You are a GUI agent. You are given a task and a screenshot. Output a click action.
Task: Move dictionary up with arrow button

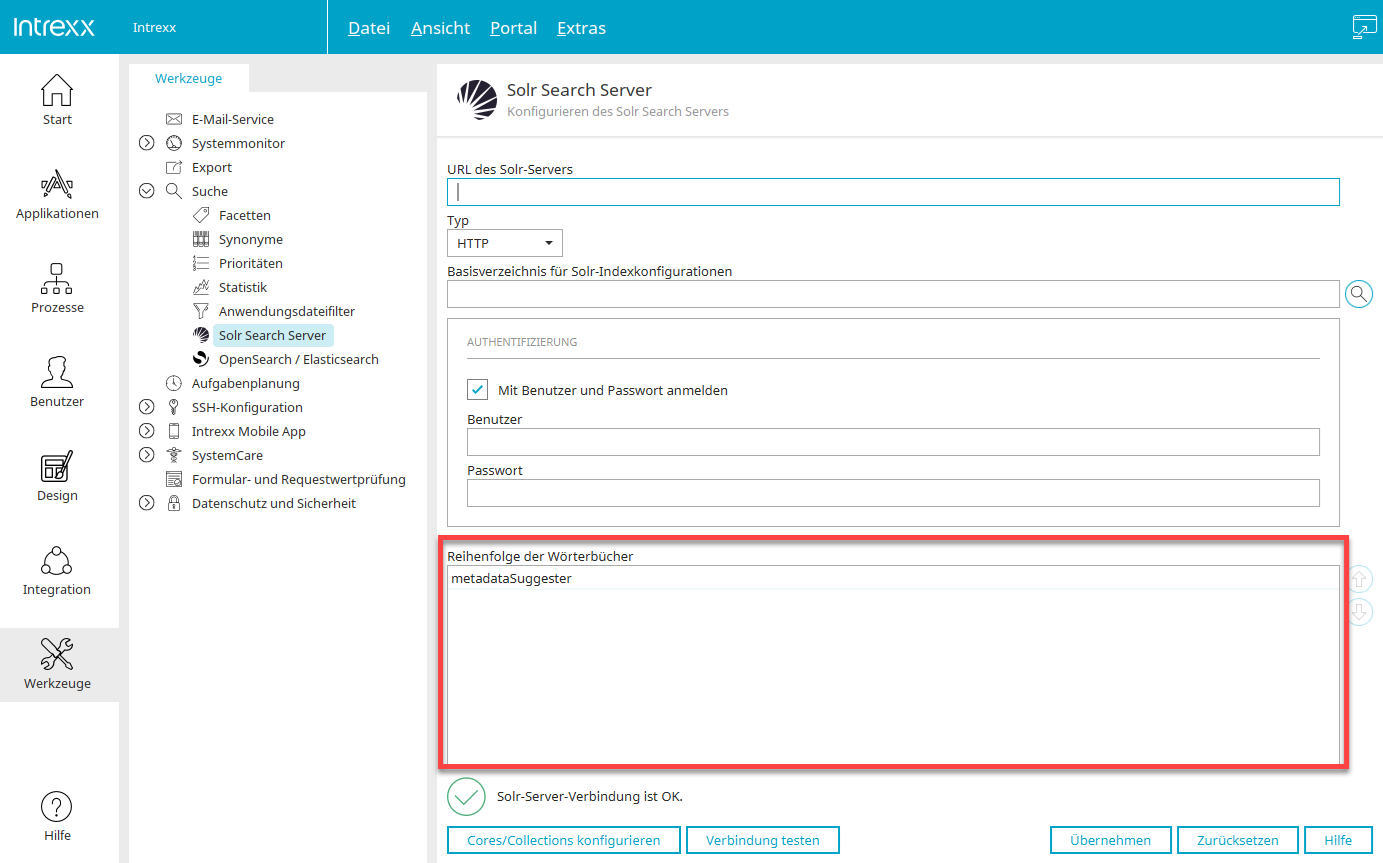[1359, 579]
